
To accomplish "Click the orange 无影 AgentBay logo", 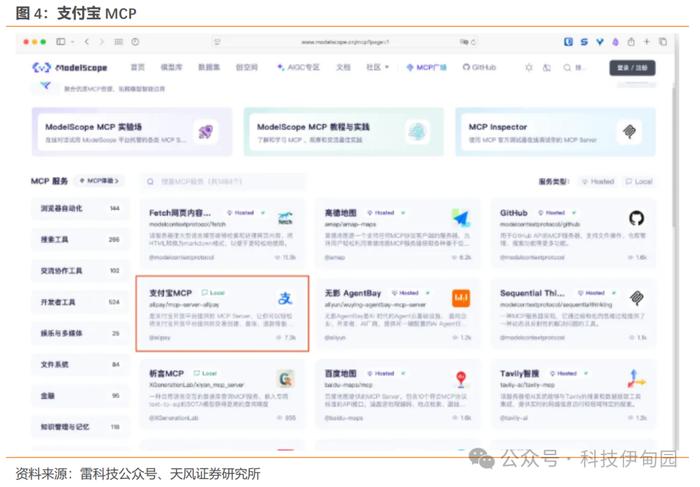I will click(x=461, y=298).
